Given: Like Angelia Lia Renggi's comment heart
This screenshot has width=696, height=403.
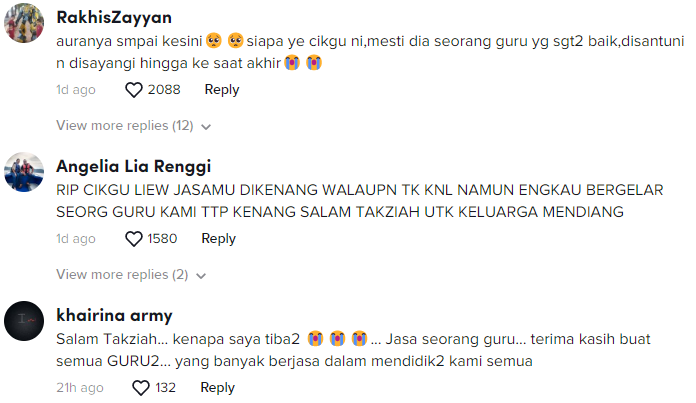Looking at the screenshot, I should point(134,239).
